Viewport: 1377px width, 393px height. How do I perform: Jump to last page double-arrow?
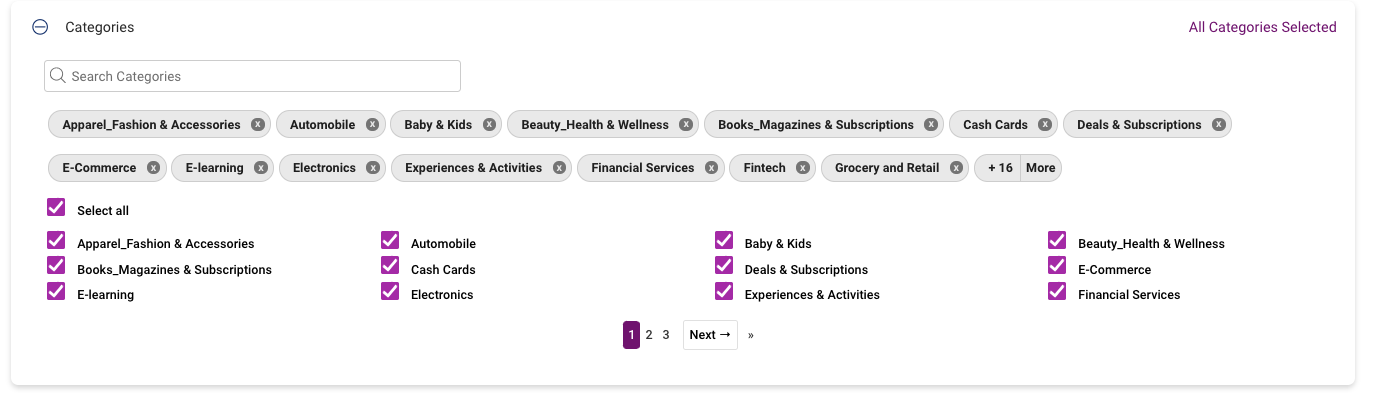(751, 335)
